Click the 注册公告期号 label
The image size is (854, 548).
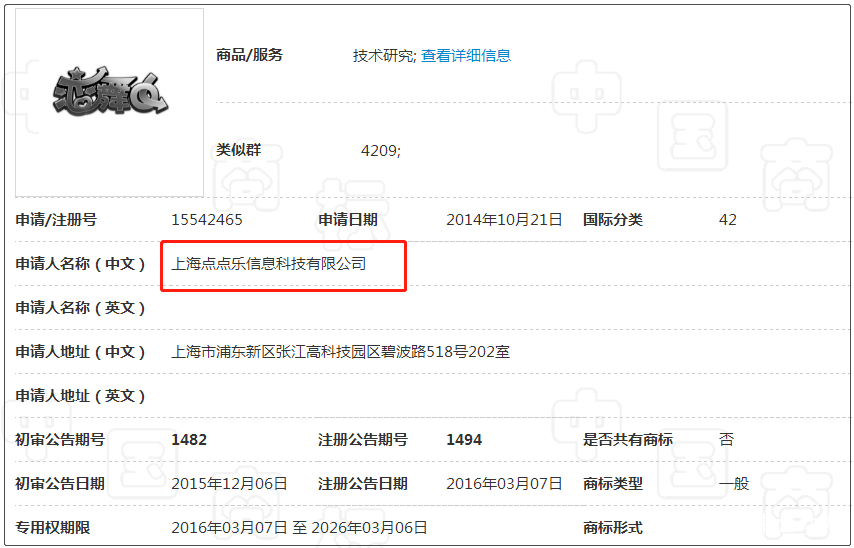click(x=363, y=440)
